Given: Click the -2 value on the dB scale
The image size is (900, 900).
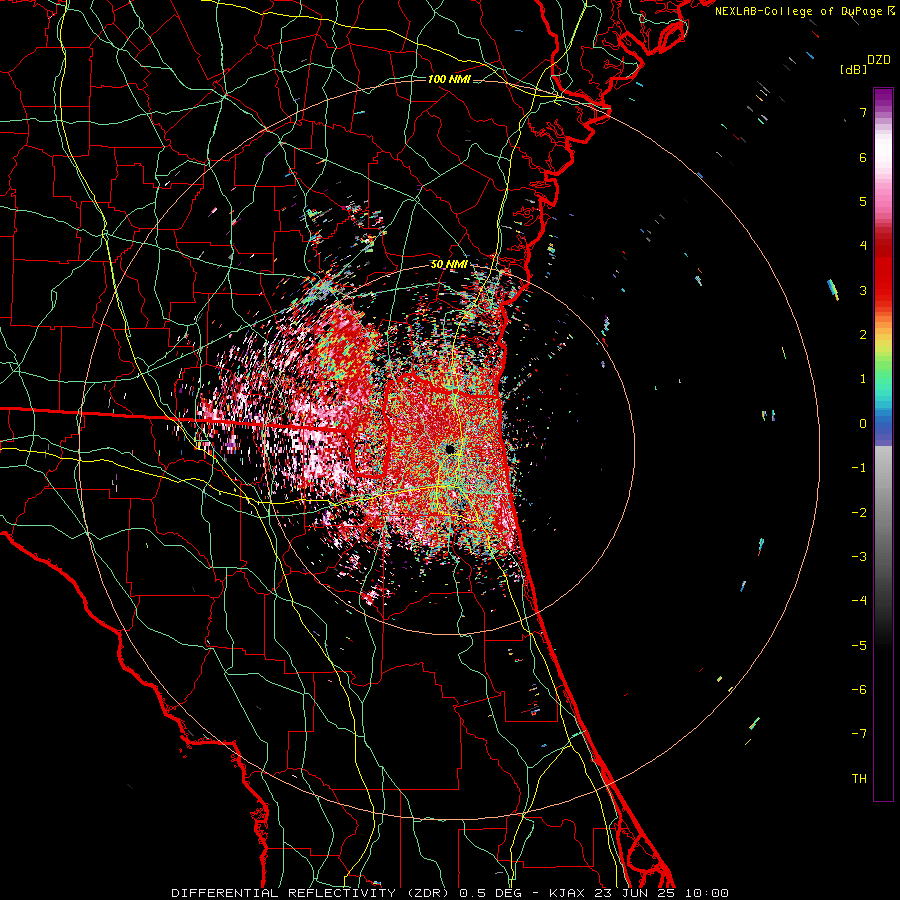Looking at the screenshot, I should pos(859,512).
